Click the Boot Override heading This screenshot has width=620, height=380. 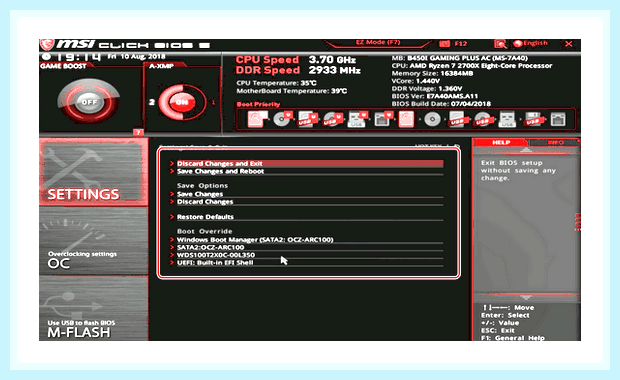pyautogui.click(x=204, y=231)
